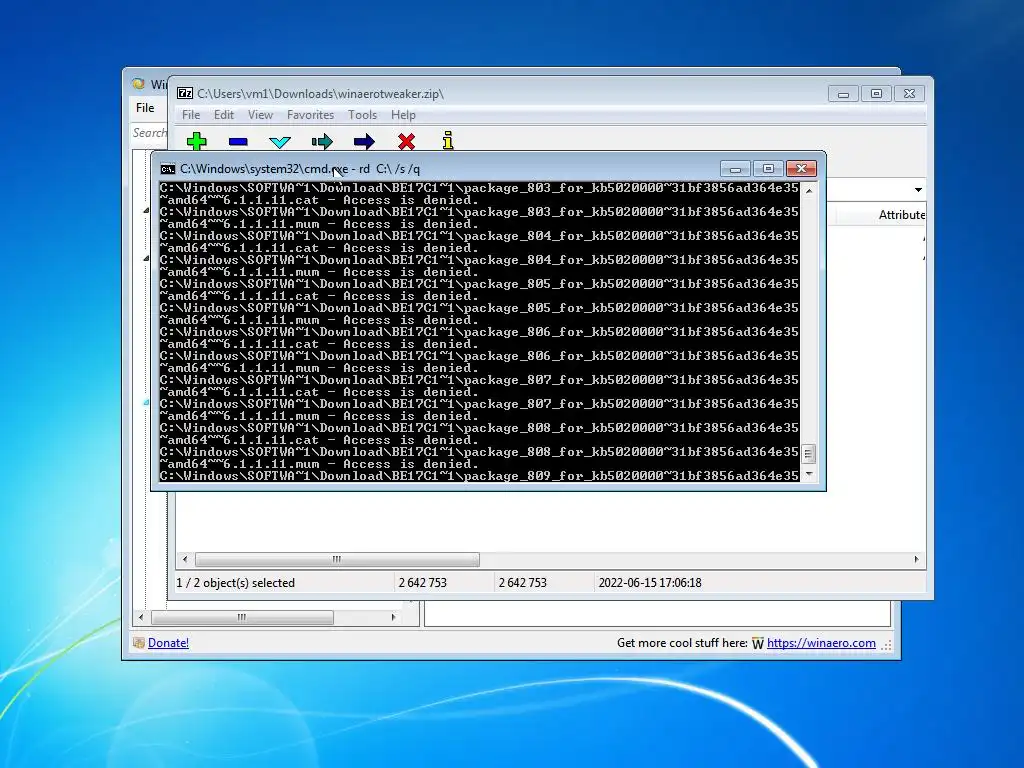The width and height of the screenshot is (1024, 768).
Task: Click '1 / 2 object(s) selected' status text
Action: (236, 583)
